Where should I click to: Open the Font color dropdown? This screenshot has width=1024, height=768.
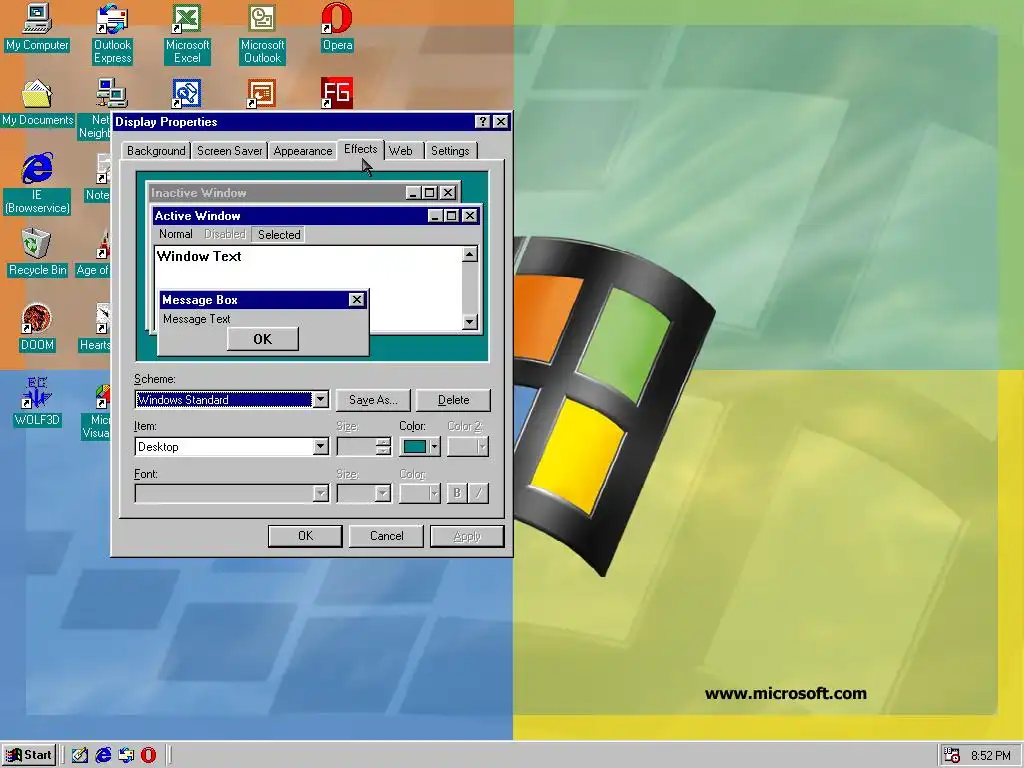point(420,493)
